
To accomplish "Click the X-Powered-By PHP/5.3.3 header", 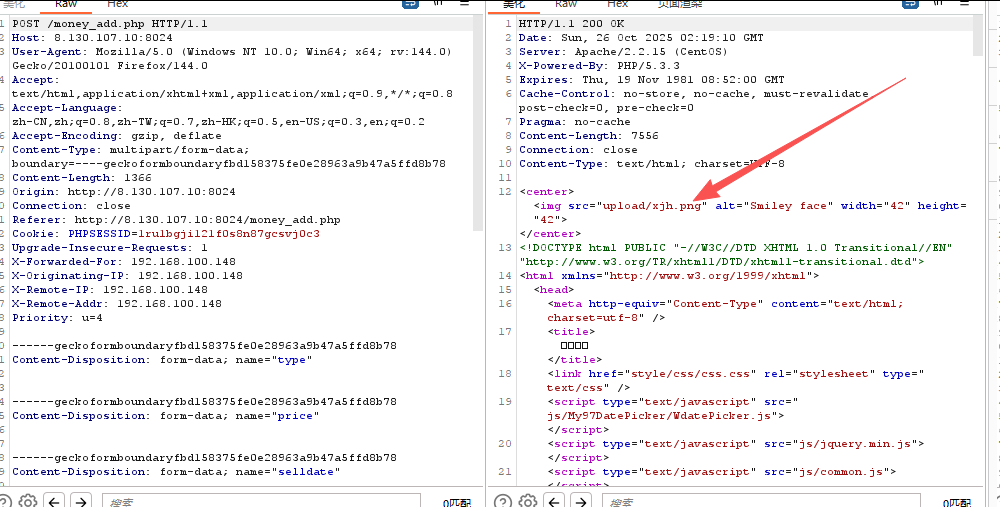I will [599, 66].
